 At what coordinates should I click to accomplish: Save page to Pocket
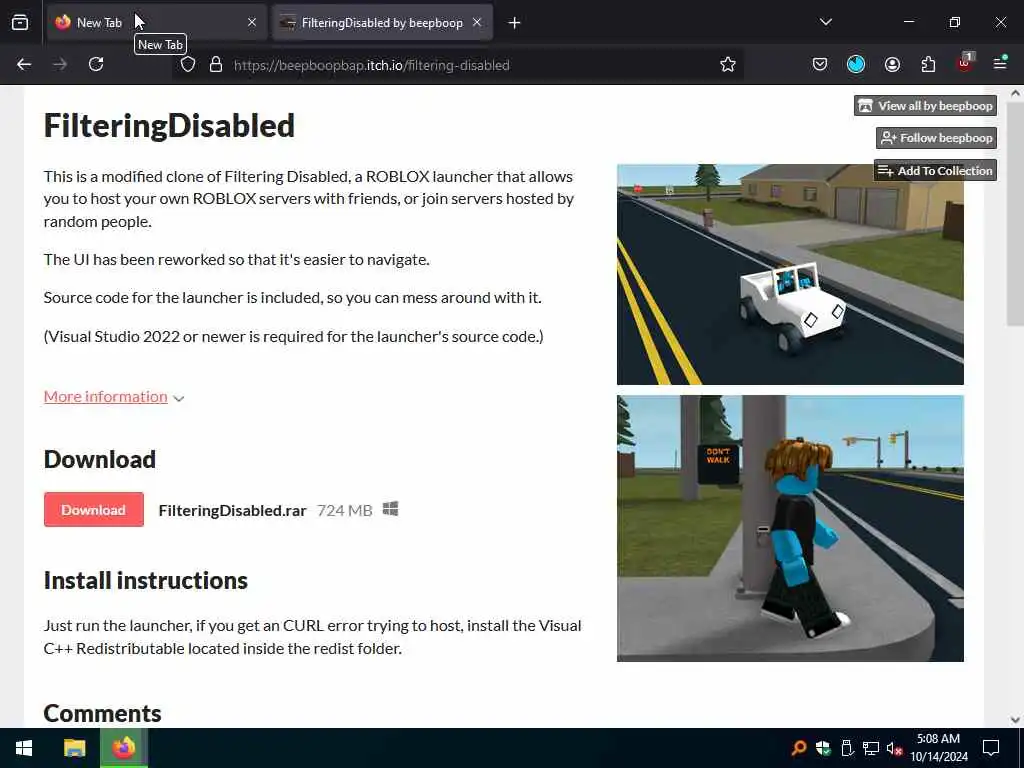[x=820, y=65]
